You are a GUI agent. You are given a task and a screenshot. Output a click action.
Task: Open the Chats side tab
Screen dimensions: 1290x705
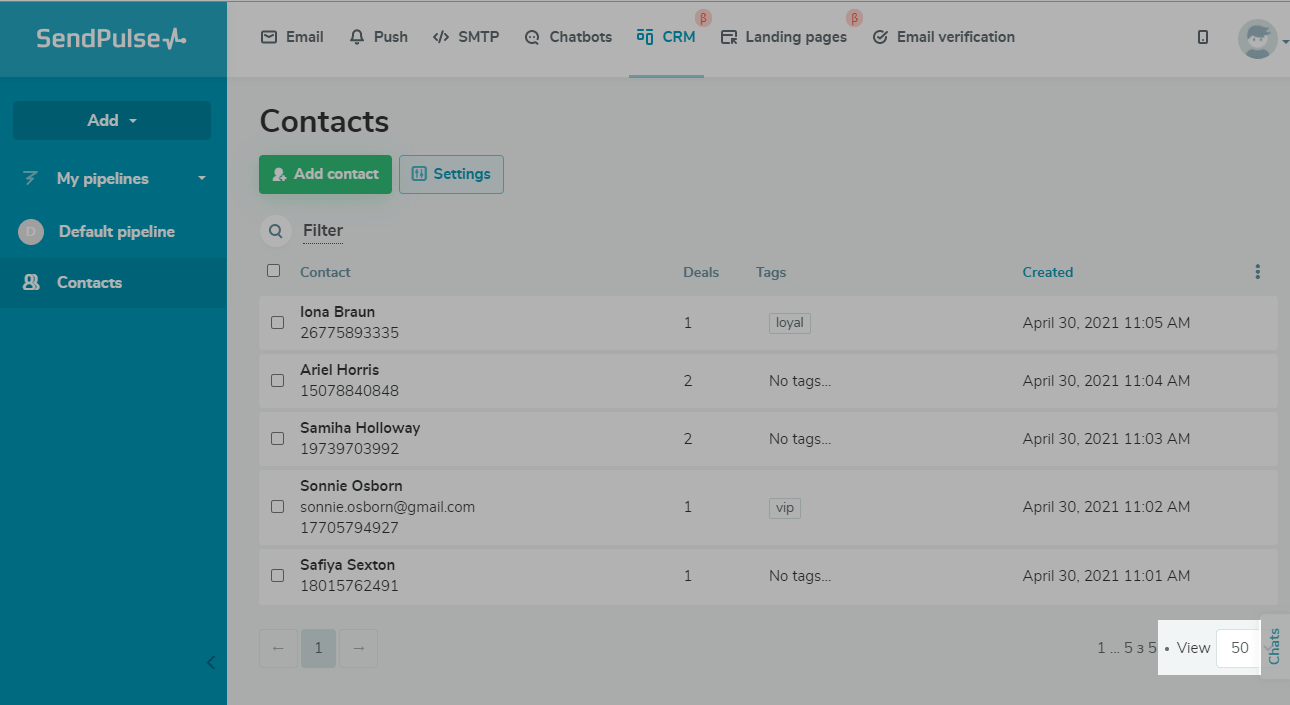[1274, 646]
